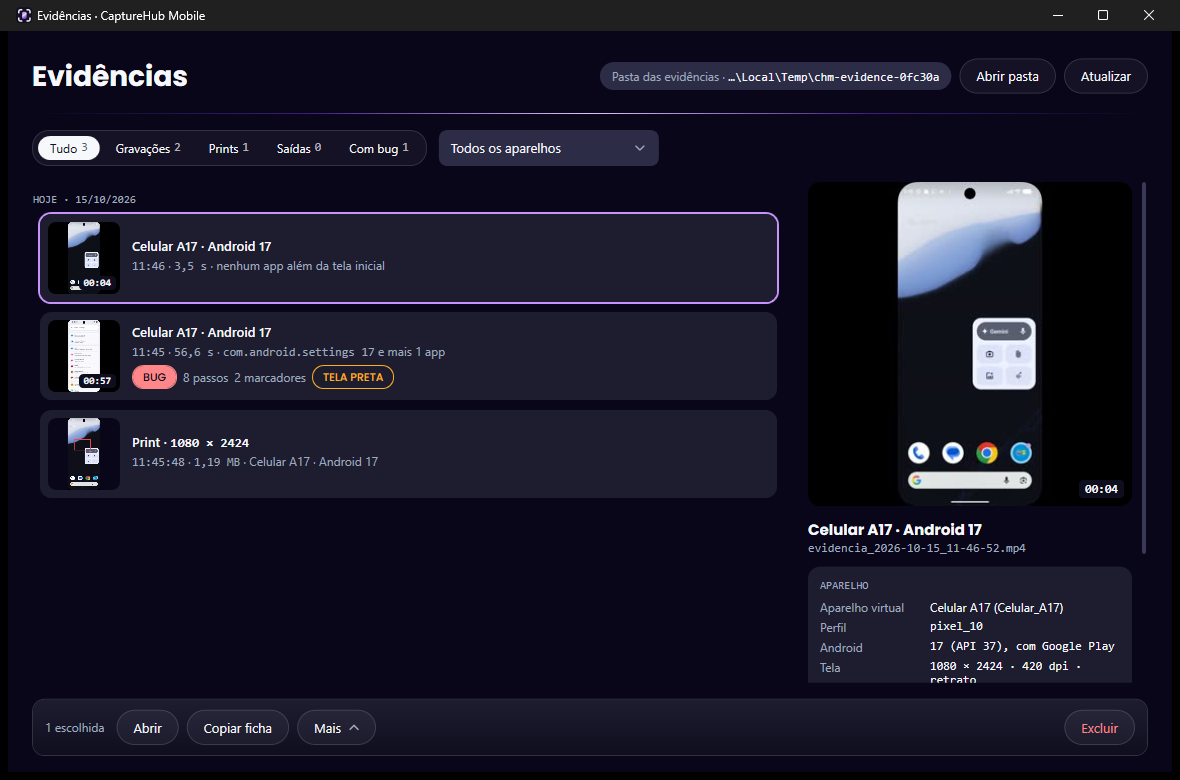The image size is (1180, 780).
Task: Click the red Excluir button
Action: (1099, 728)
